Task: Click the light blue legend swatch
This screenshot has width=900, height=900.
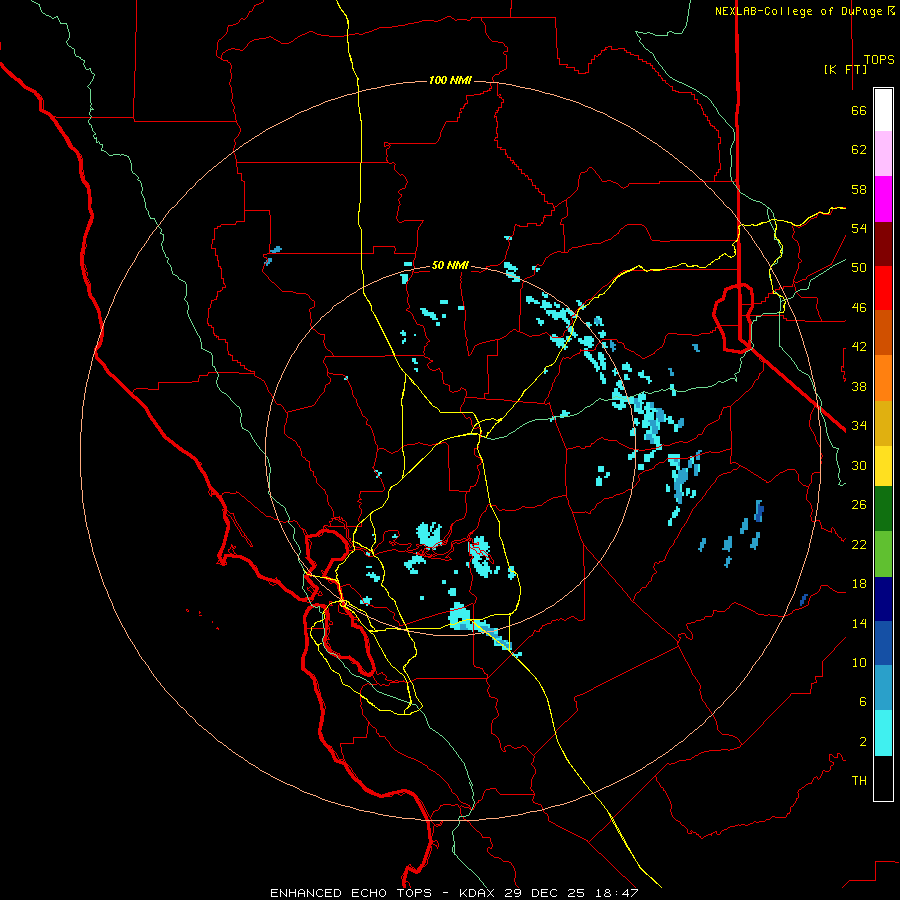Action: tap(883, 688)
